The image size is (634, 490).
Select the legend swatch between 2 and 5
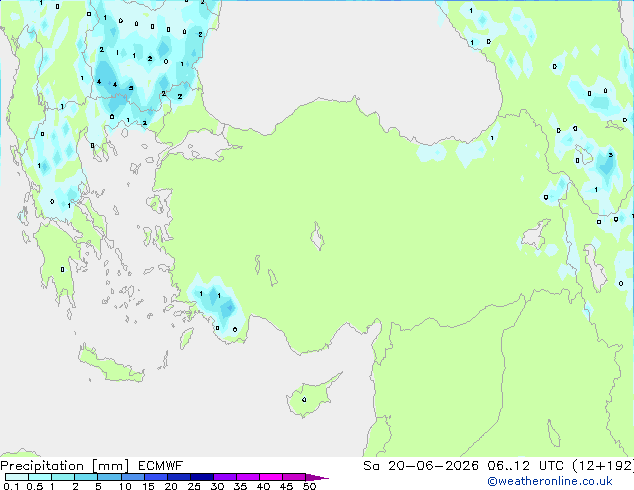pyautogui.click(x=86, y=477)
